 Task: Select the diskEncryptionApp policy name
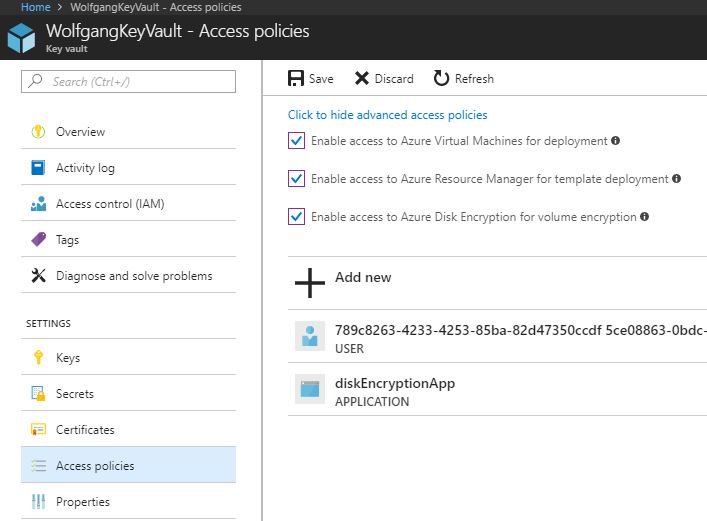[x=395, y=383]
